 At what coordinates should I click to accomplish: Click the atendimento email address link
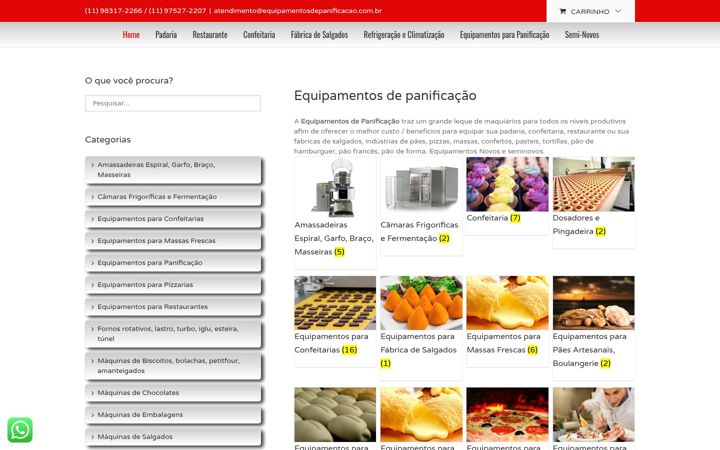point(298,11)
